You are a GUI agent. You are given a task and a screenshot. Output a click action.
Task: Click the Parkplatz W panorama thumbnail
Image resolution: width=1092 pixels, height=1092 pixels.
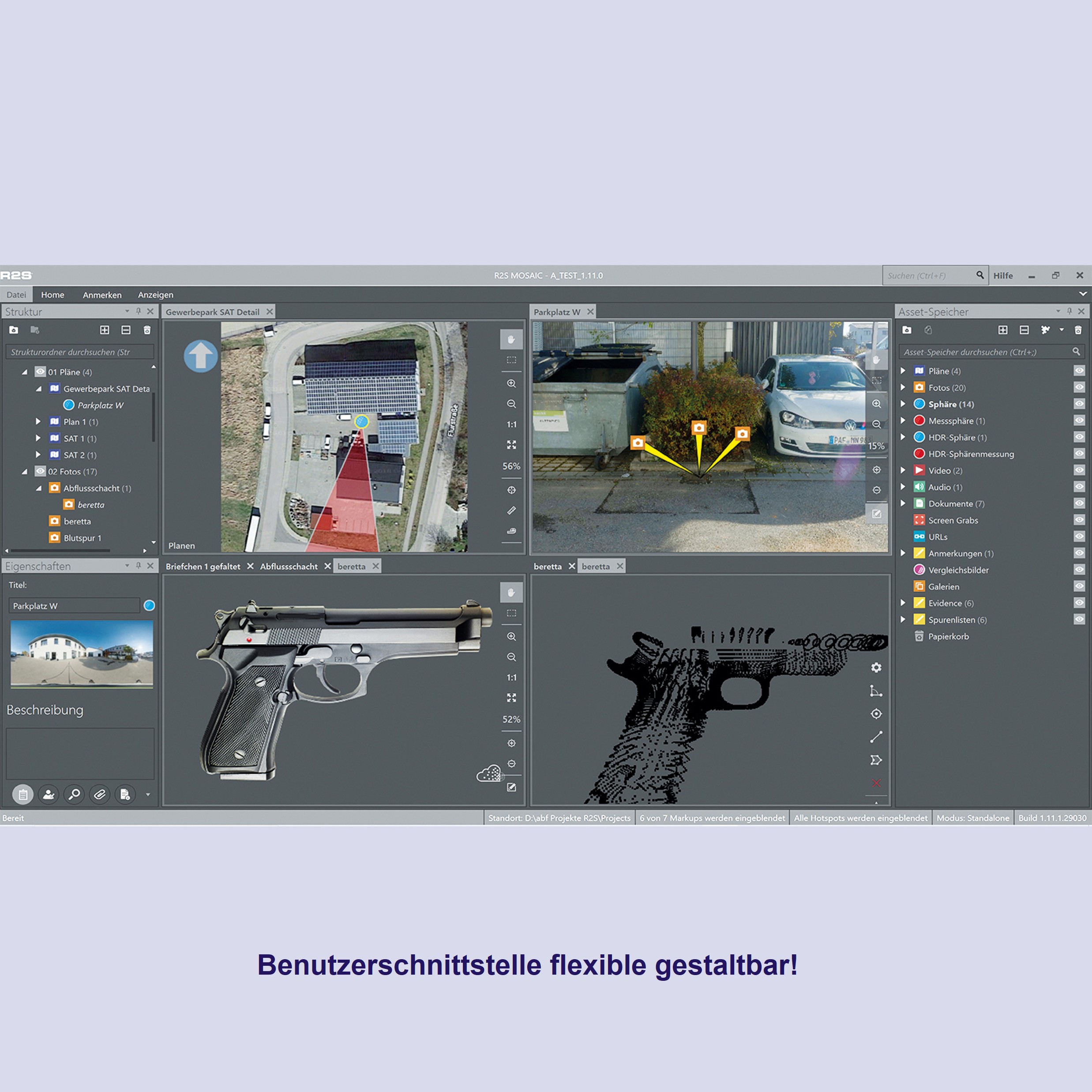point(82,654)
